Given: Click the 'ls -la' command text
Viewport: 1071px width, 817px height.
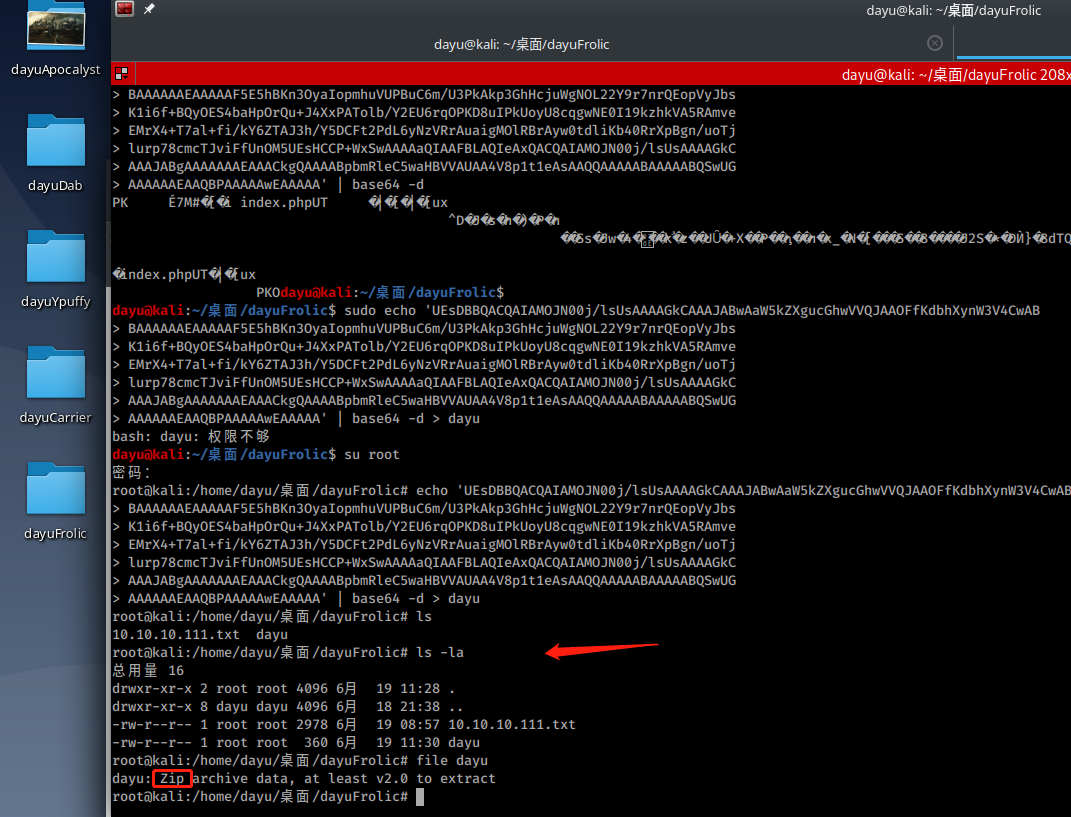Looking at the screenshot, I should (440, 652).
